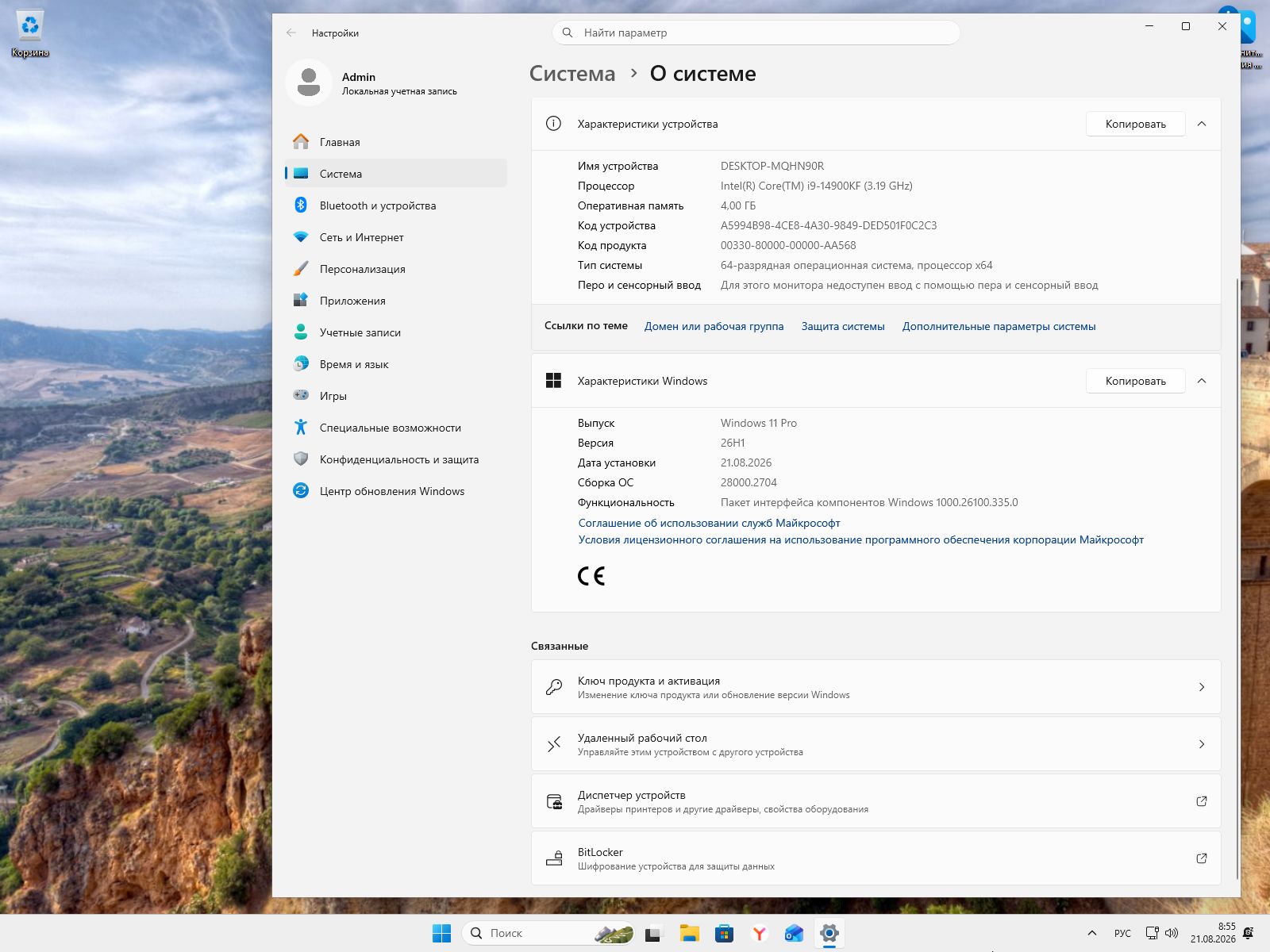Open Время и язык settings

(x=396, y=364)
